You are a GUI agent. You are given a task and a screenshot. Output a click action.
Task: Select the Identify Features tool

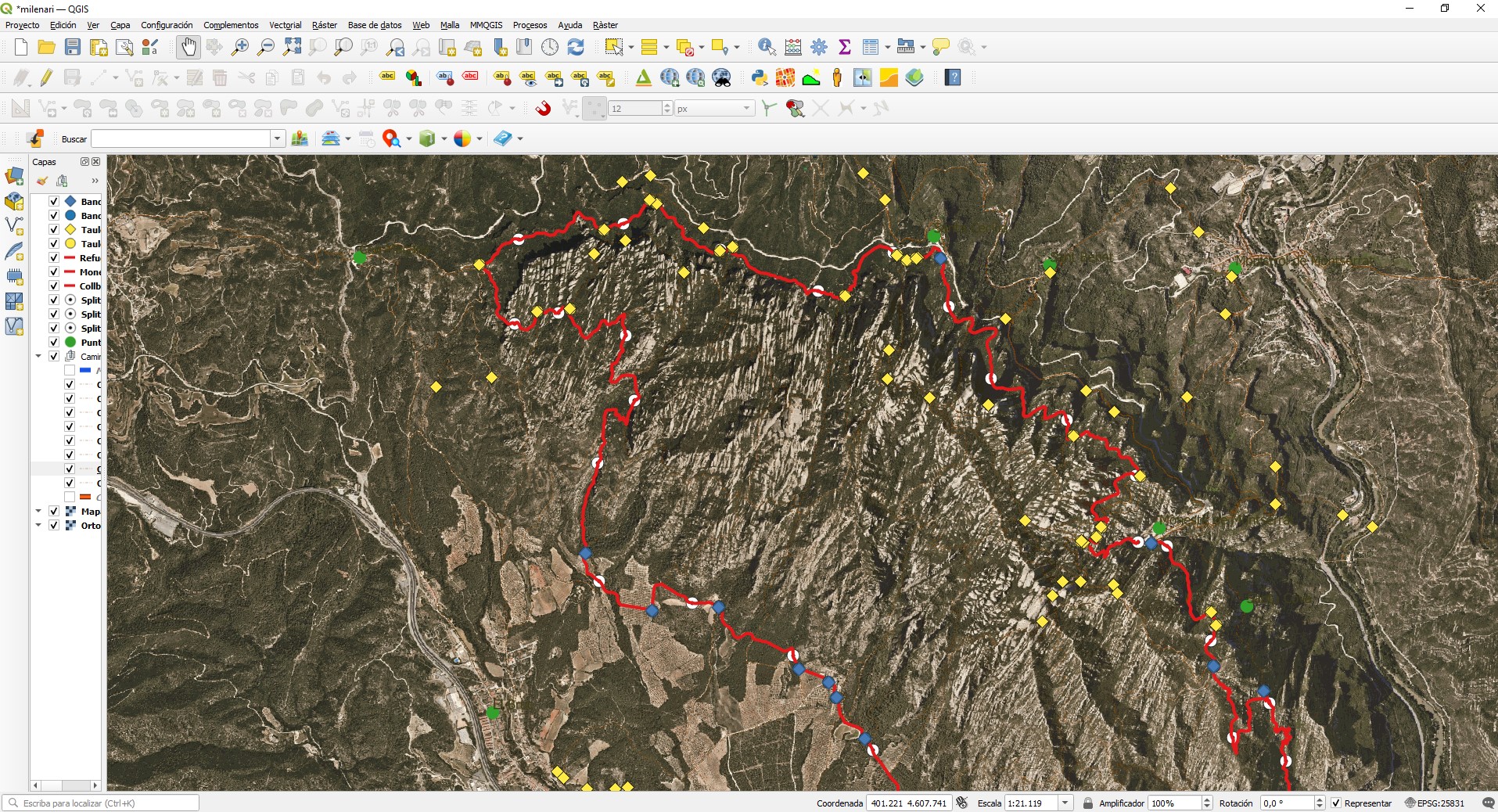(x=767, y=47)
